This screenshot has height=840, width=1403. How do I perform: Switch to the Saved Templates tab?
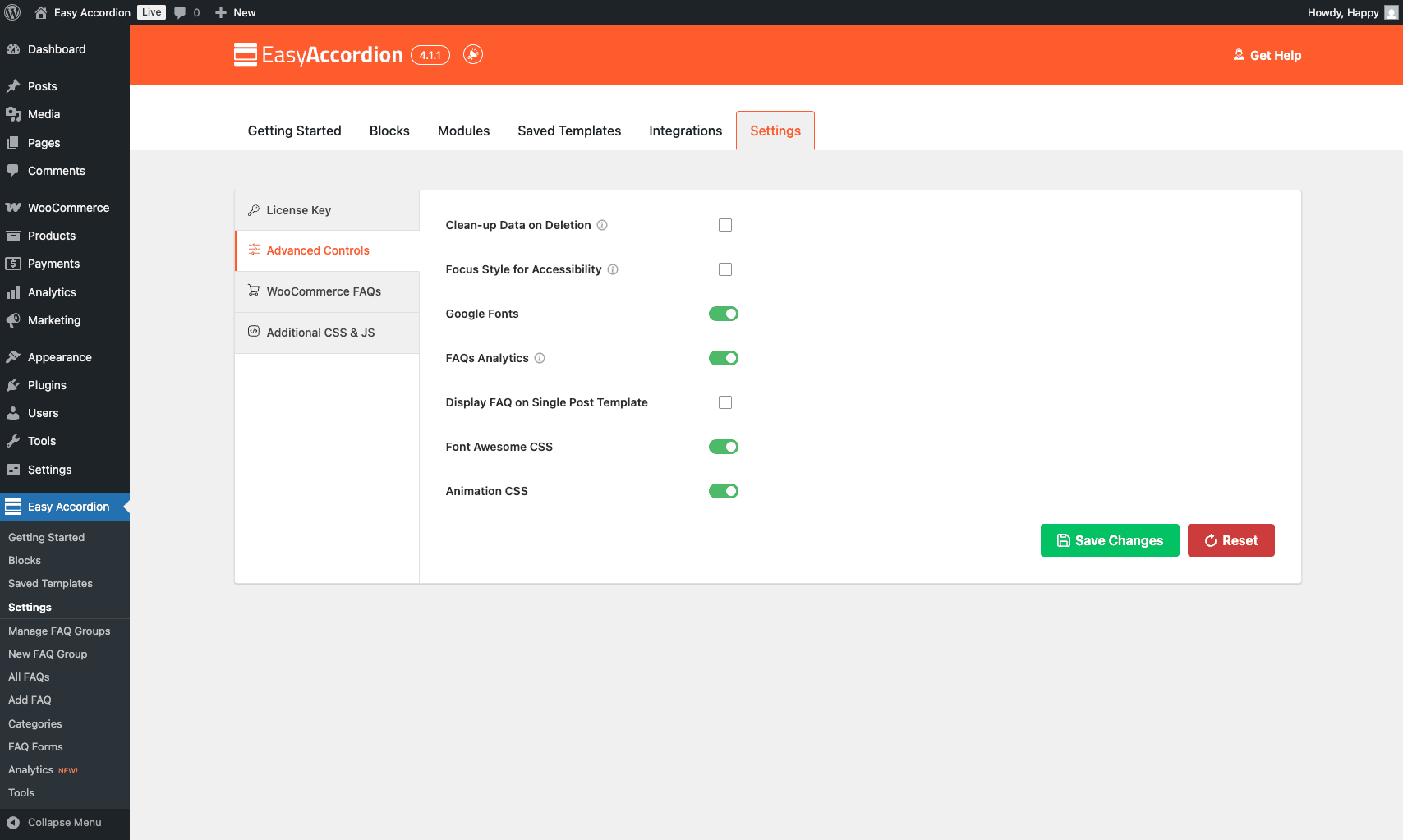tap(569, 131)
